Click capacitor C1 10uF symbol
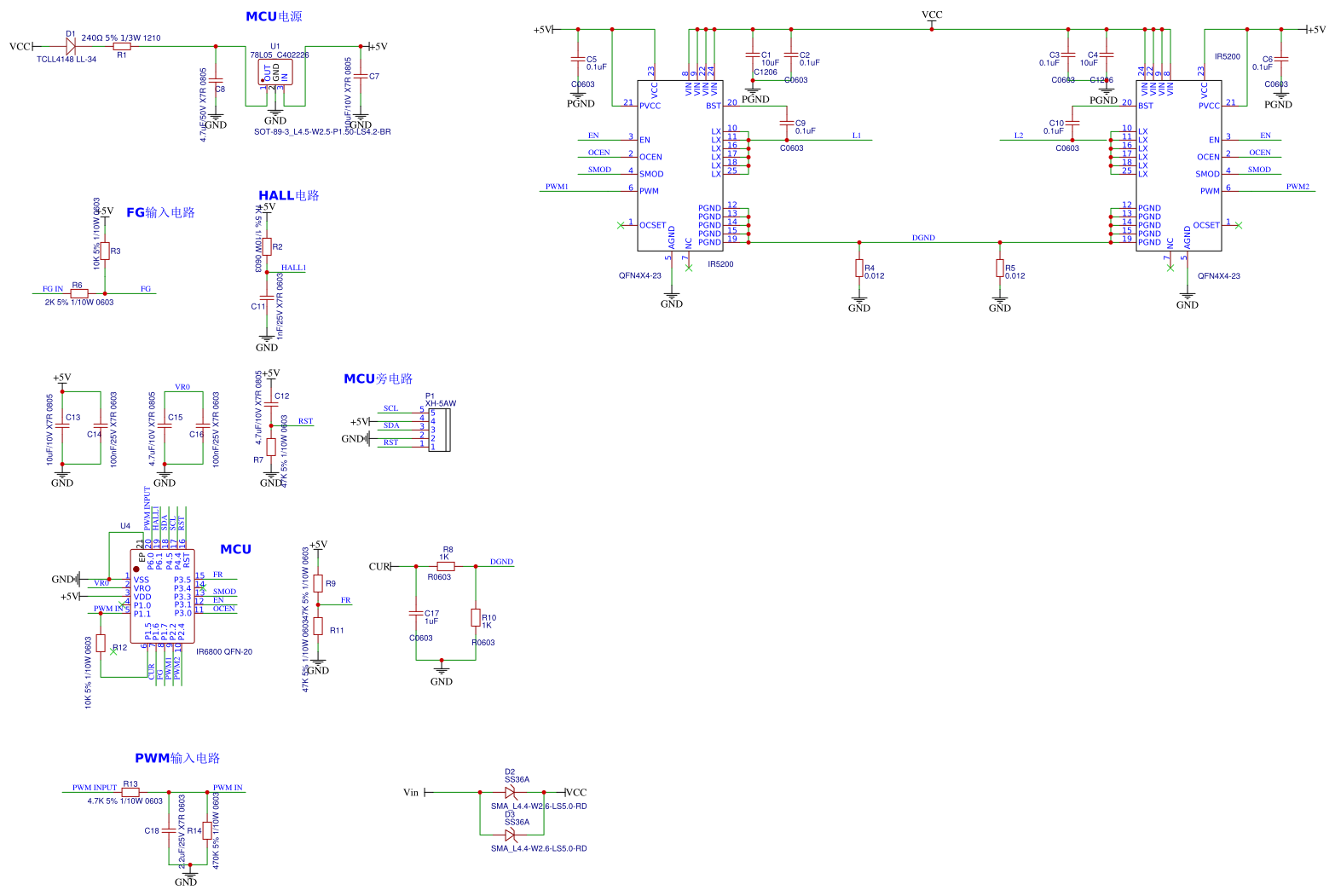 coord(753,55)
